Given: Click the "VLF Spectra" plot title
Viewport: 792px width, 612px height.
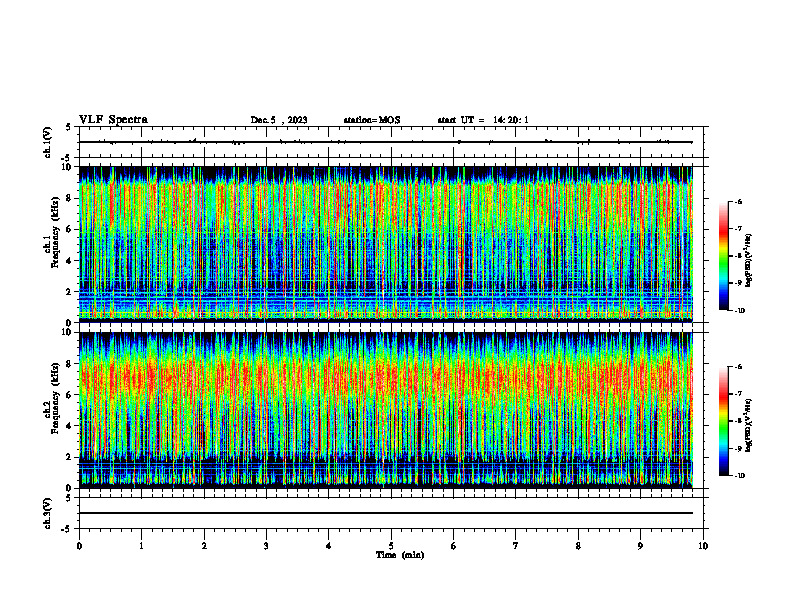Looking at the screenshot, I should pos(113,120).
